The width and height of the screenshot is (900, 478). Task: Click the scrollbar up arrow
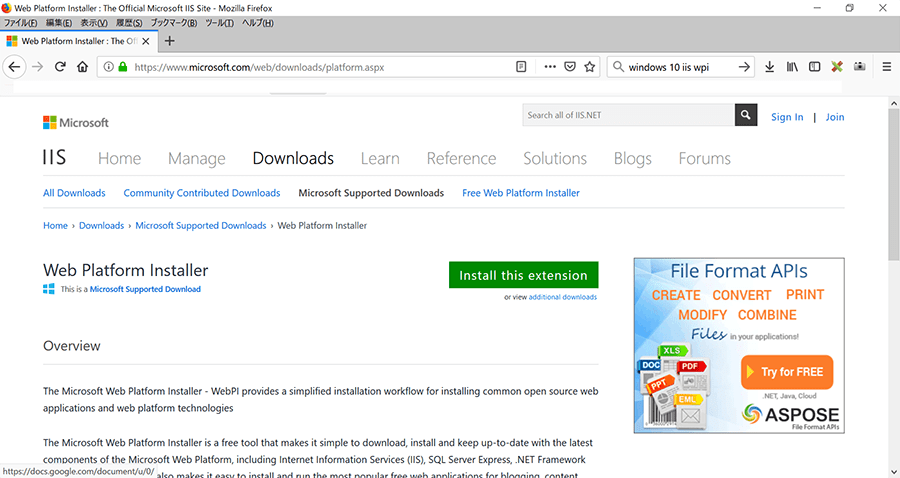pos(894,103)
